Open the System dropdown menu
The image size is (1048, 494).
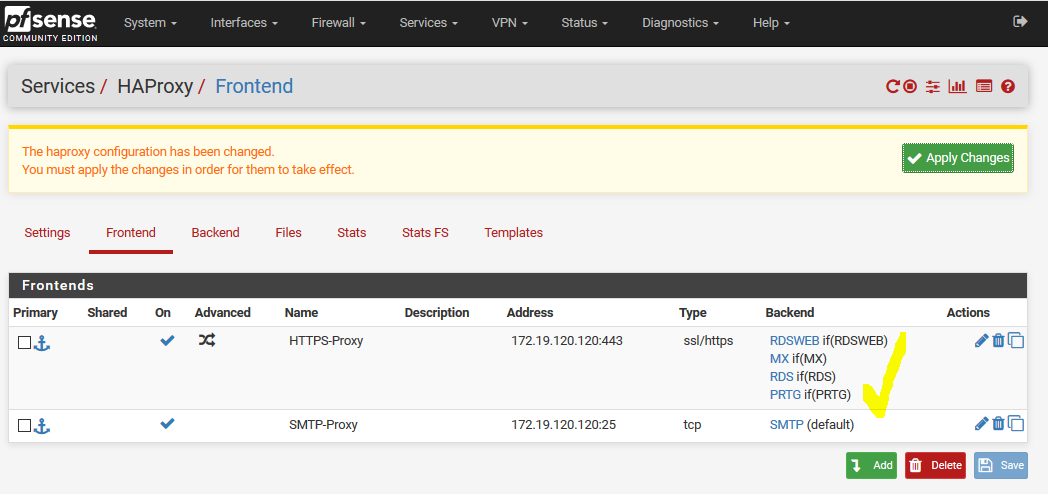coord(150,23)
